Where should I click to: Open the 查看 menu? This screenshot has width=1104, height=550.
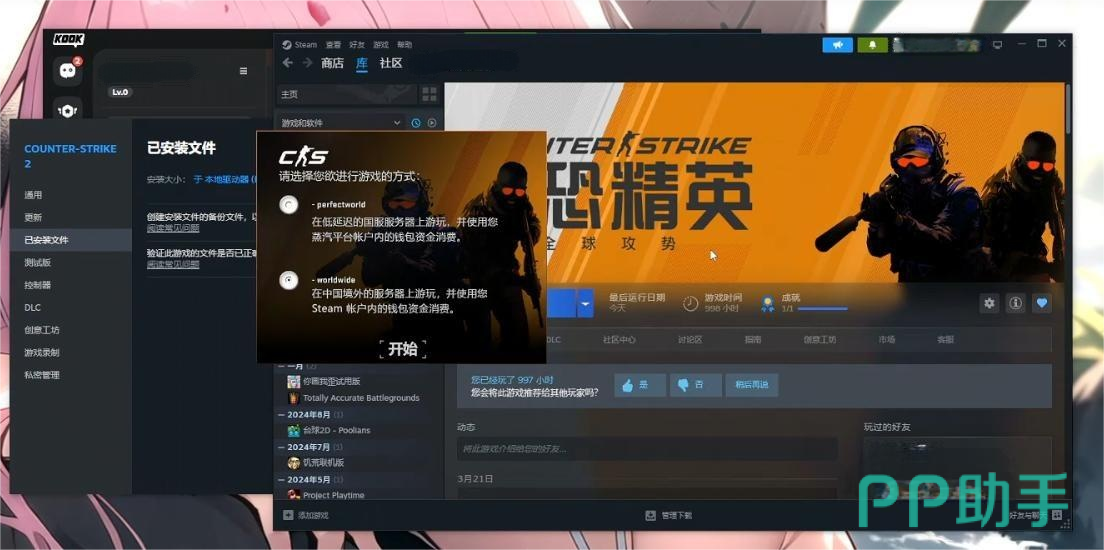(333, 44)
